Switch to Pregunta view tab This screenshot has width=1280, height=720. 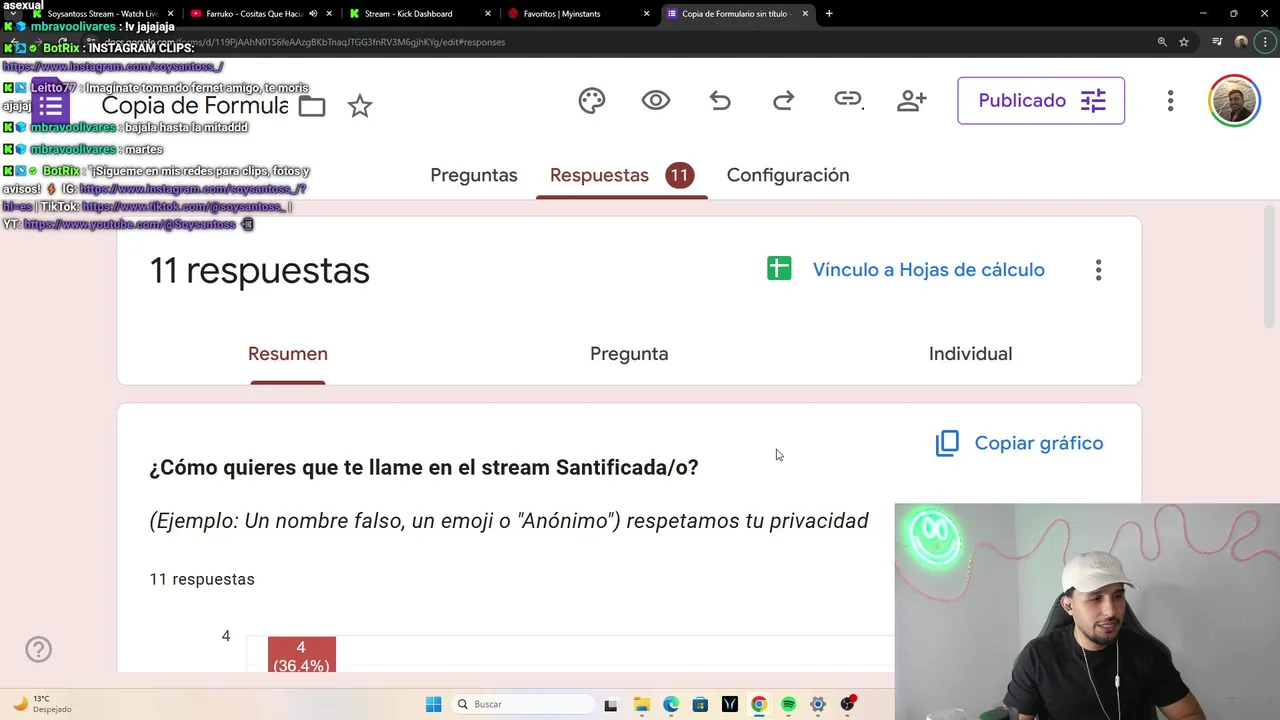629,354
